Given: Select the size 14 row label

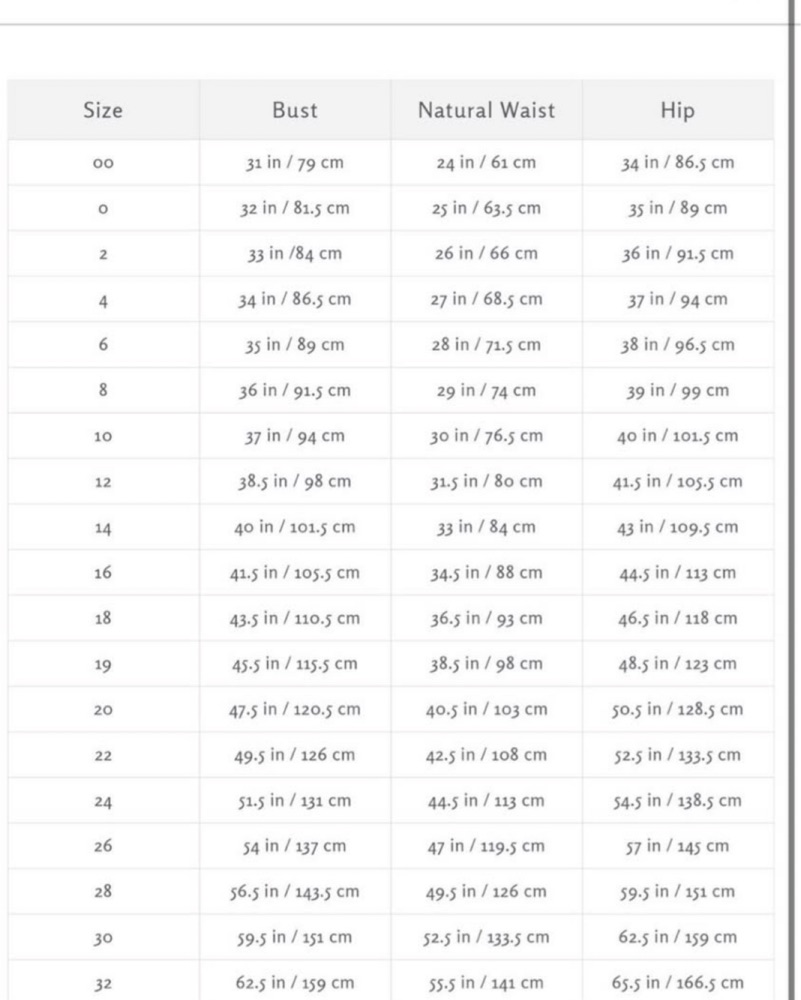Looking at the screenshot, I should [103, 528].
